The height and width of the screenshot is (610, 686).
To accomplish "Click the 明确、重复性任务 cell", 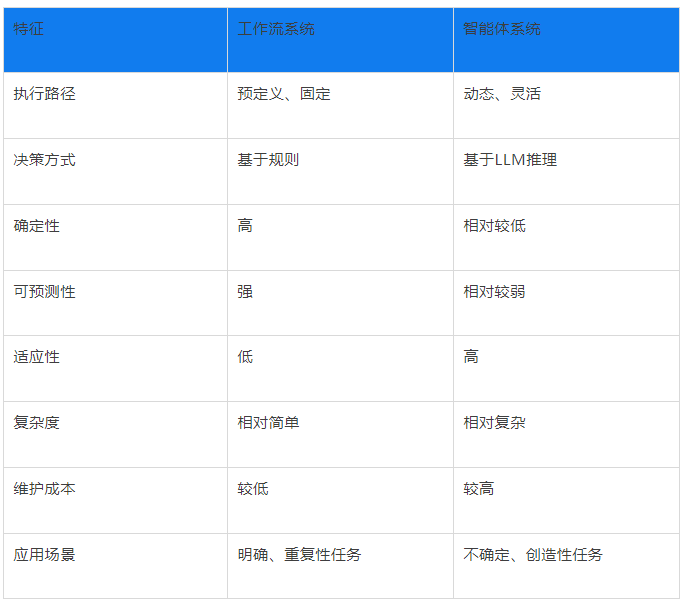I will [x=340, y=566].
